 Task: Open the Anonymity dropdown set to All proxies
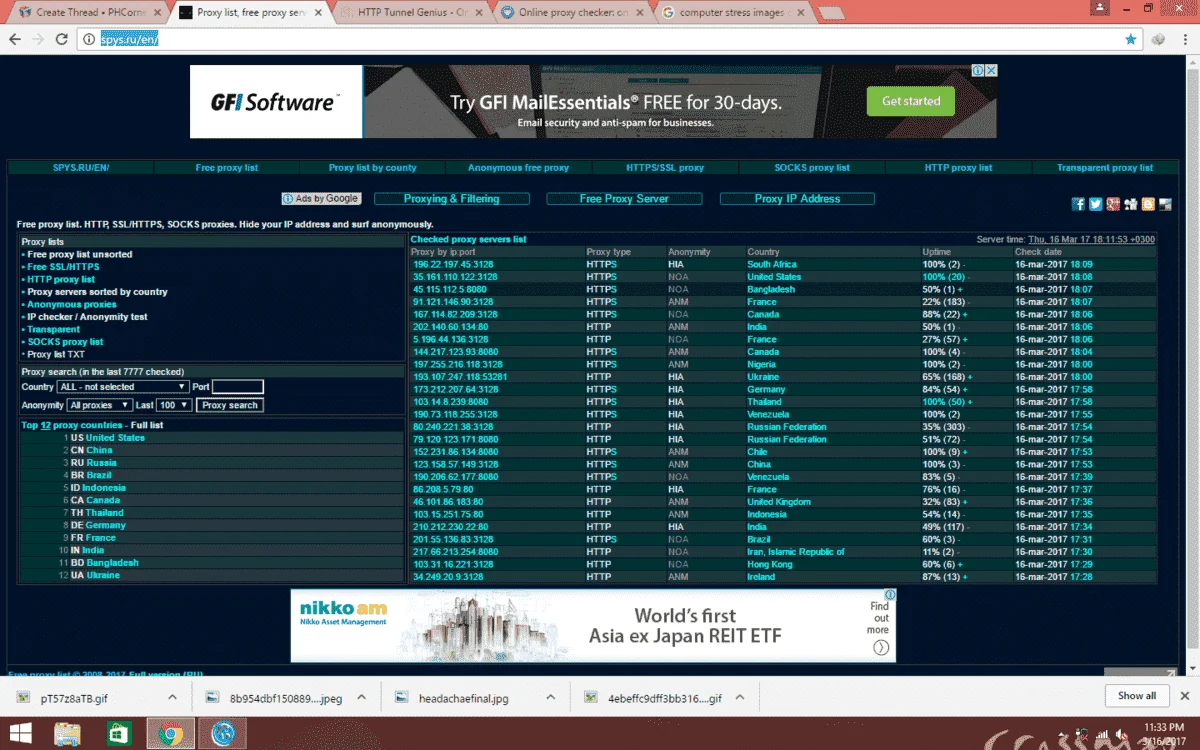pos(99,405)
